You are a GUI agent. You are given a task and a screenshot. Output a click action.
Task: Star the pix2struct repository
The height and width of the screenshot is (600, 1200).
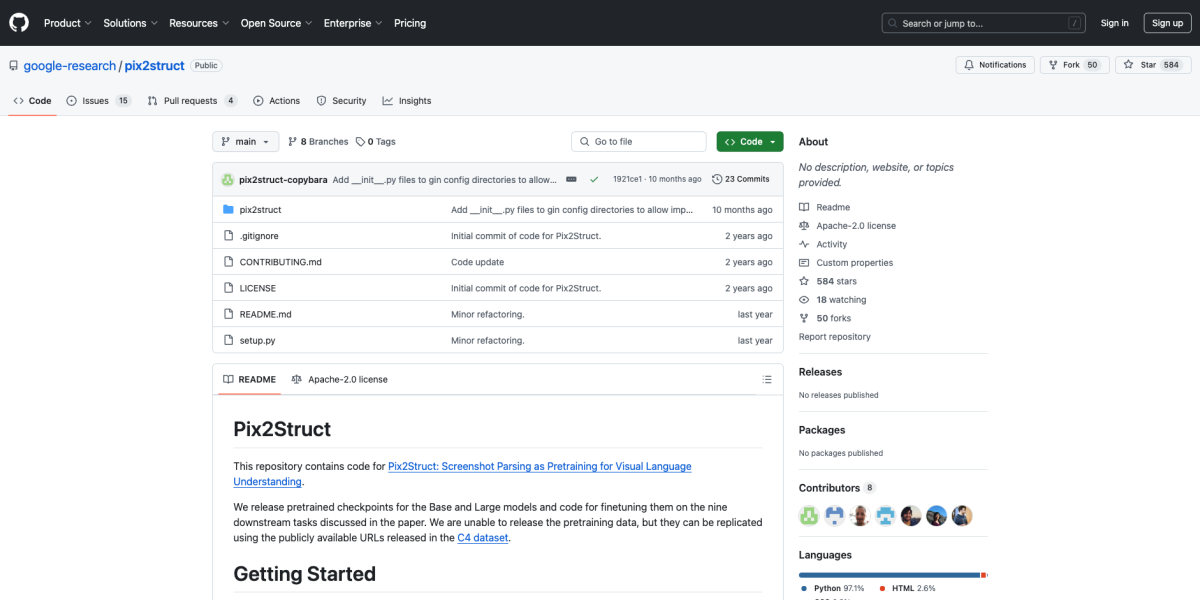(x=1140, y=65)
